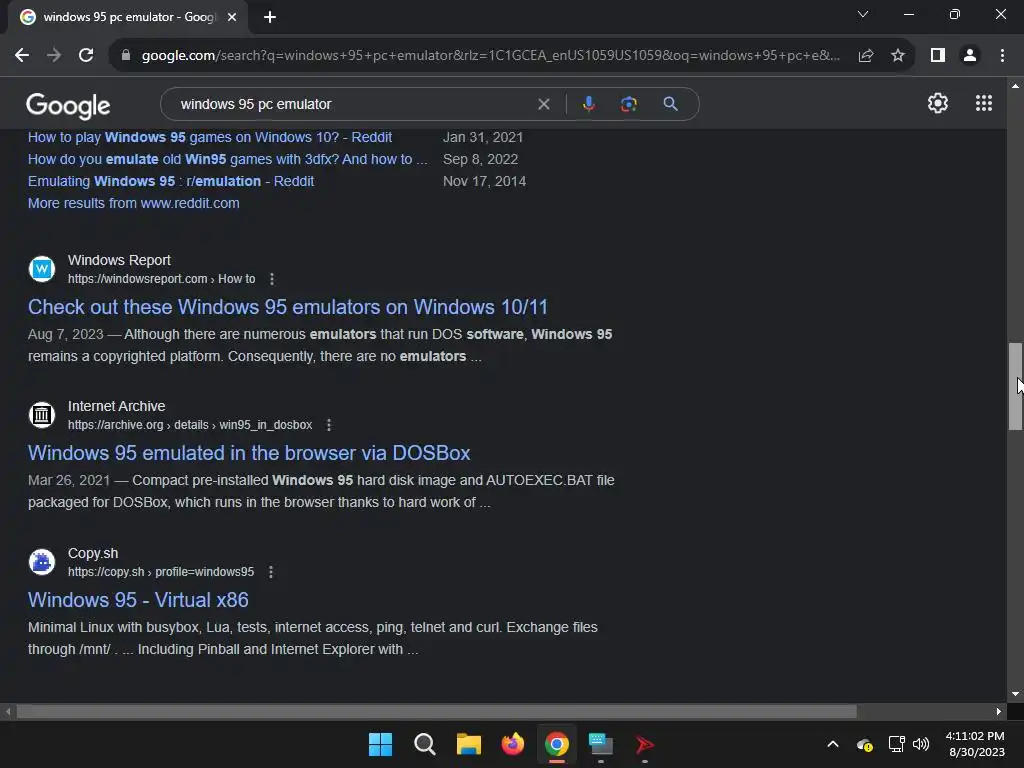The width and height of the screenshot is (1024, 768).
Task: Open the Copy.sh result's three-dot menu
Action: (x=270, y=572)
